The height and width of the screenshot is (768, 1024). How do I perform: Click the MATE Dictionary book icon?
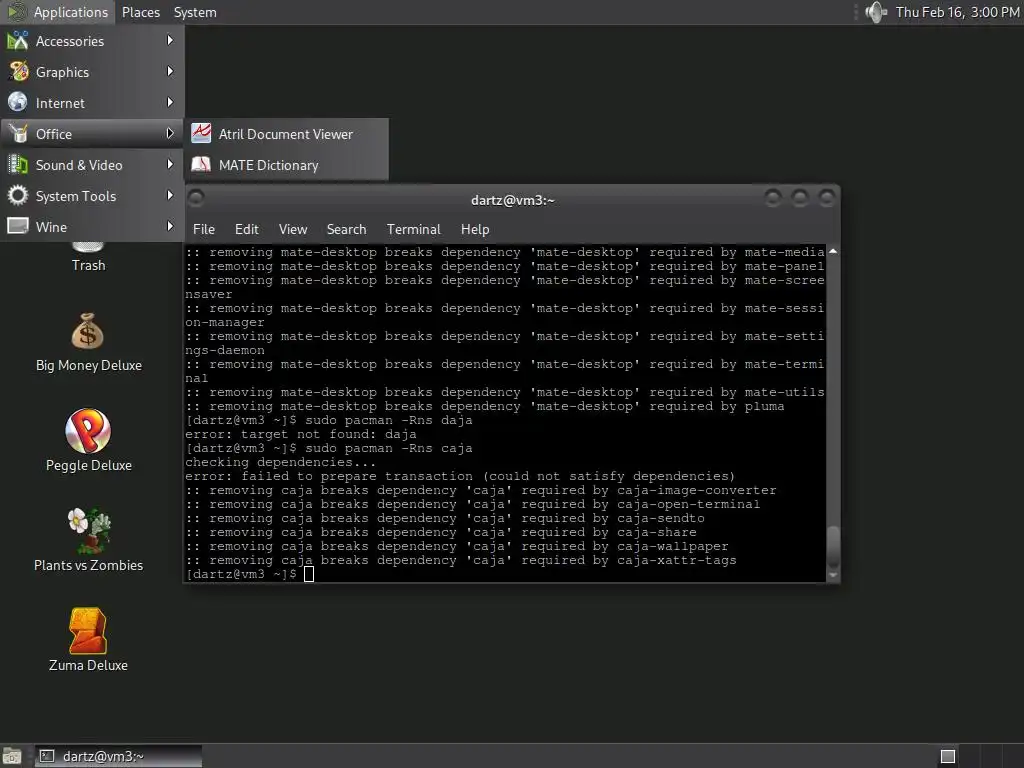tap(201, 165)
